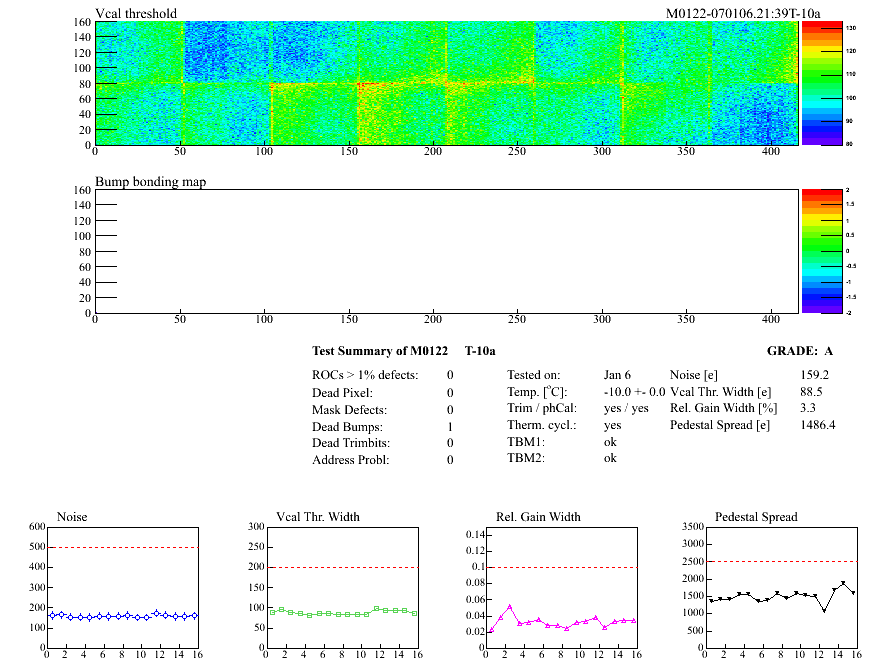This screenshot has width=896, height=672.
Task: Click the Vcal threshold heatmap
Action: 446,83
